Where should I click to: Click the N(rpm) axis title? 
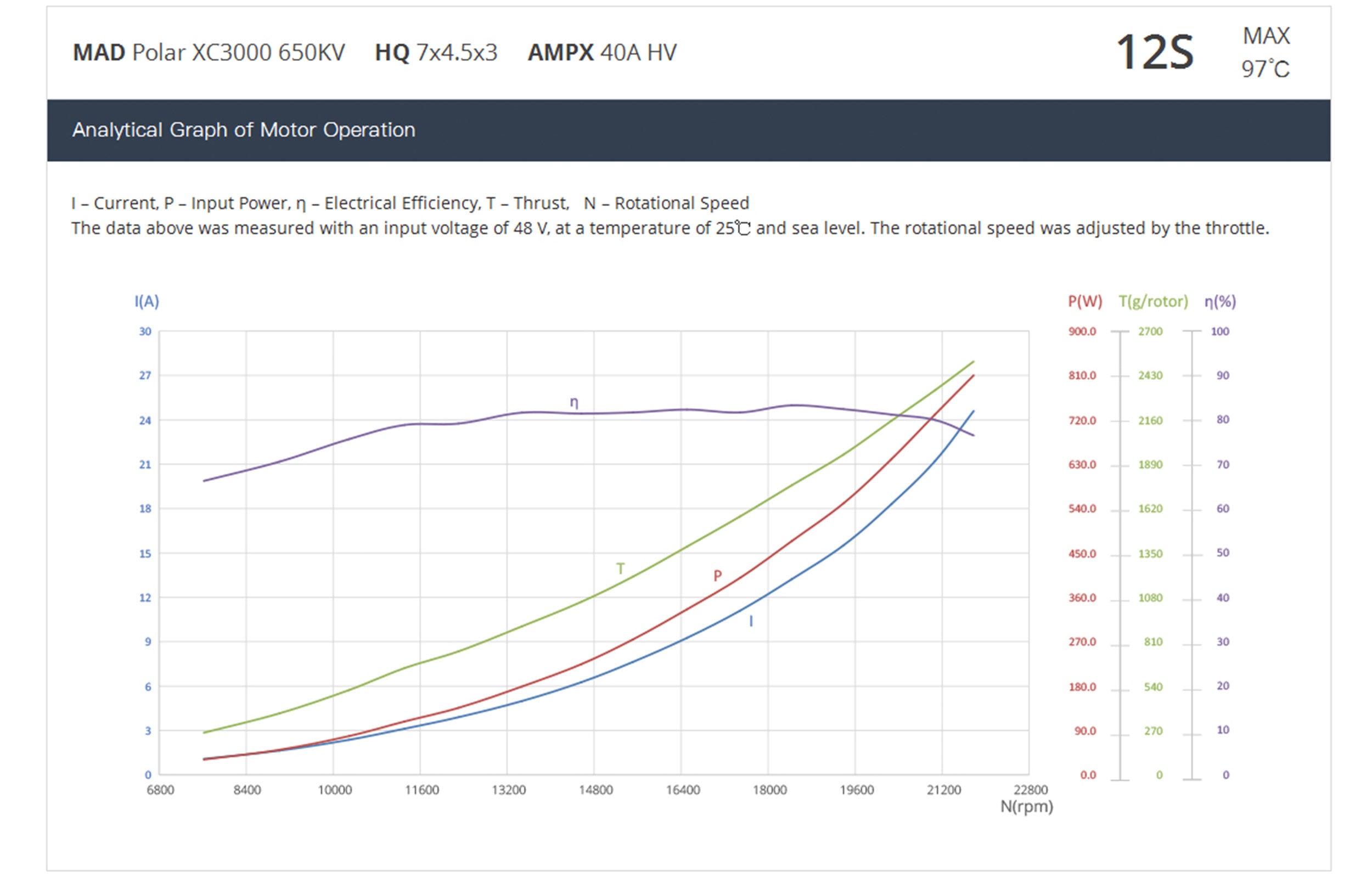point(1027,807)
